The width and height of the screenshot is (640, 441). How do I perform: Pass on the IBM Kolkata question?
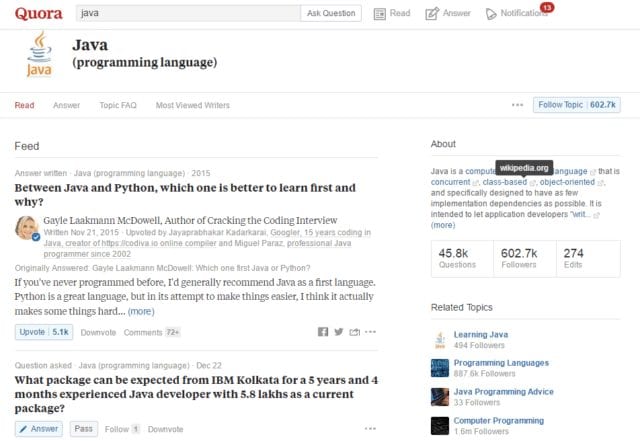[84, 429]
